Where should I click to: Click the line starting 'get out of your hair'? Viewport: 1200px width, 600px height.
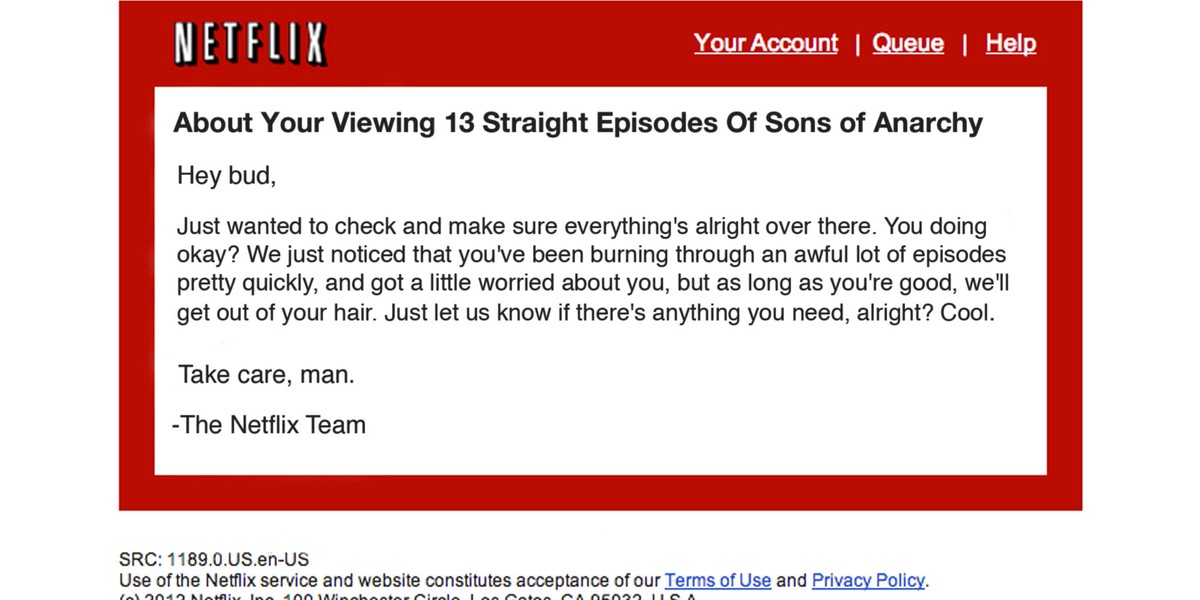click(586, 312)
